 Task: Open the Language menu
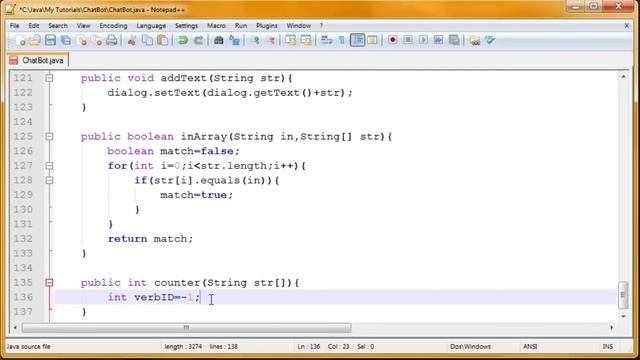tap(151, 26)
